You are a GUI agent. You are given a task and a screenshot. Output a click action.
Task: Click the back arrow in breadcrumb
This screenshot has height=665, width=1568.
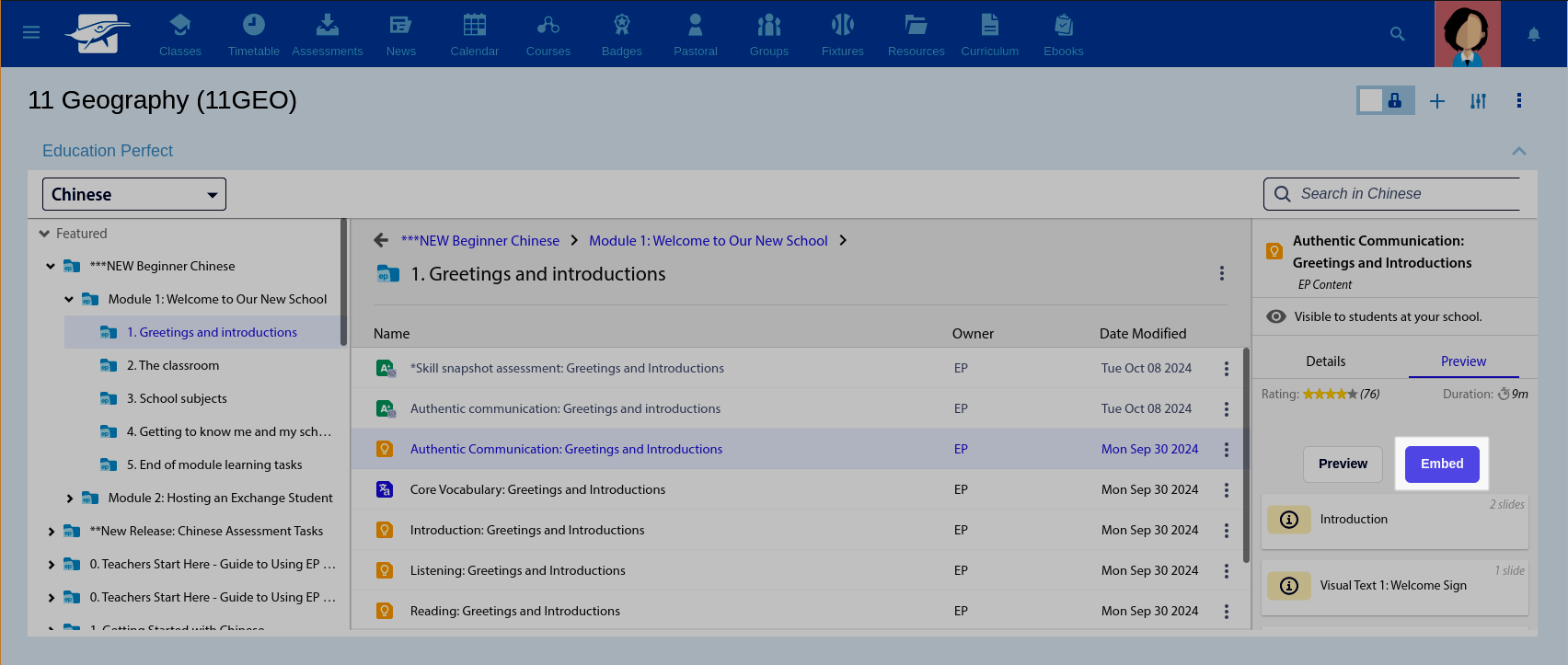click(381, 240)
